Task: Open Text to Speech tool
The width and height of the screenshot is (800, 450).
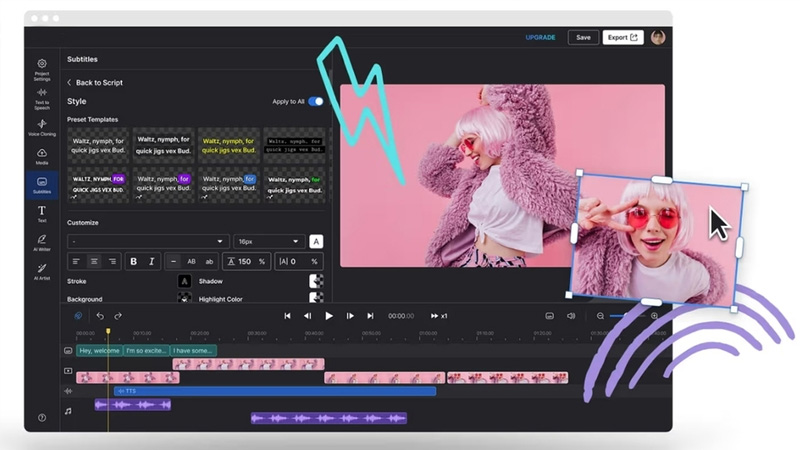Action: point(42,99)
